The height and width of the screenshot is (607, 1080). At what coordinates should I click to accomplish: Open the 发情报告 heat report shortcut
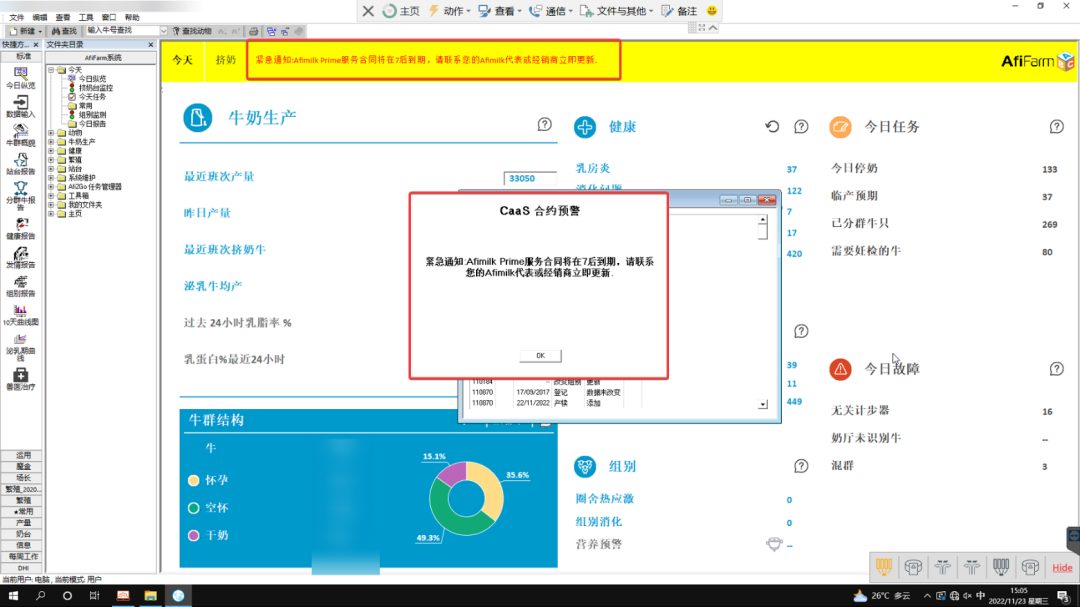[x=21, y=258]
